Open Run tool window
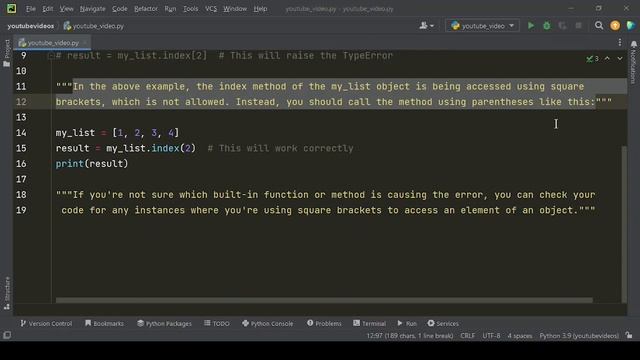Image resolution: width=640 pixels, height=360 pixels. click(407, 323)
